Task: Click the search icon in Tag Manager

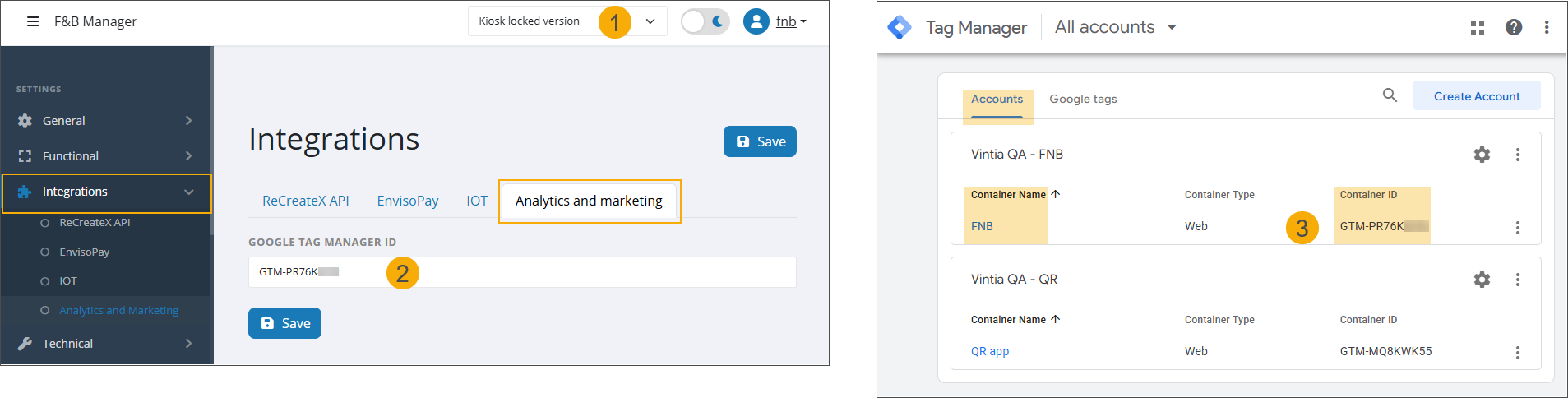Action: [1390, 95]
